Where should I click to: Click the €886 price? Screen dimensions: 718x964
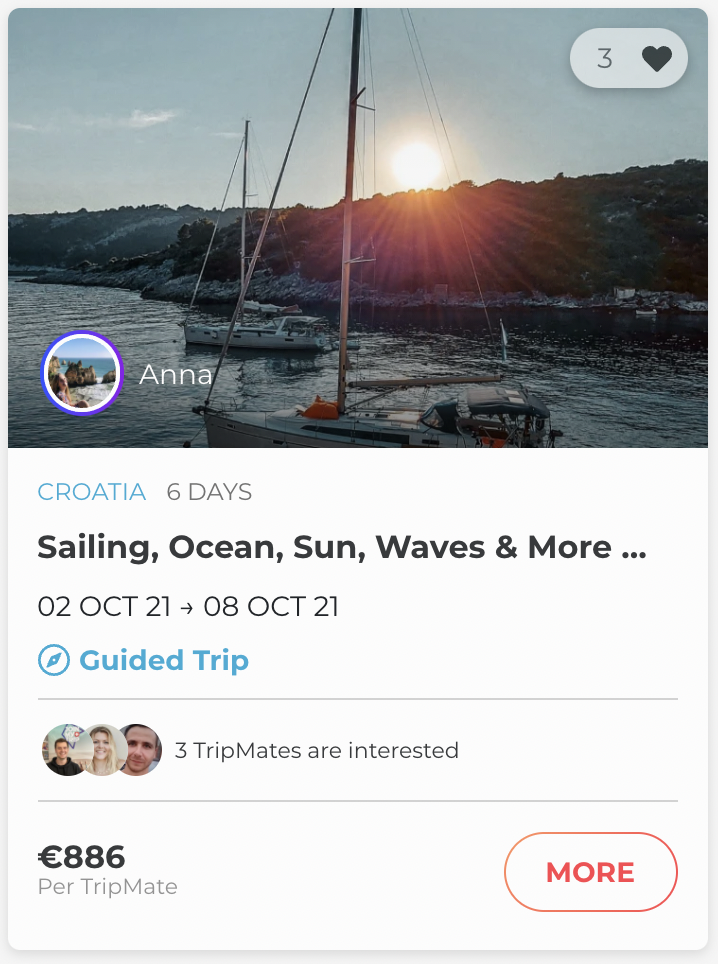(x=82, y=857)
